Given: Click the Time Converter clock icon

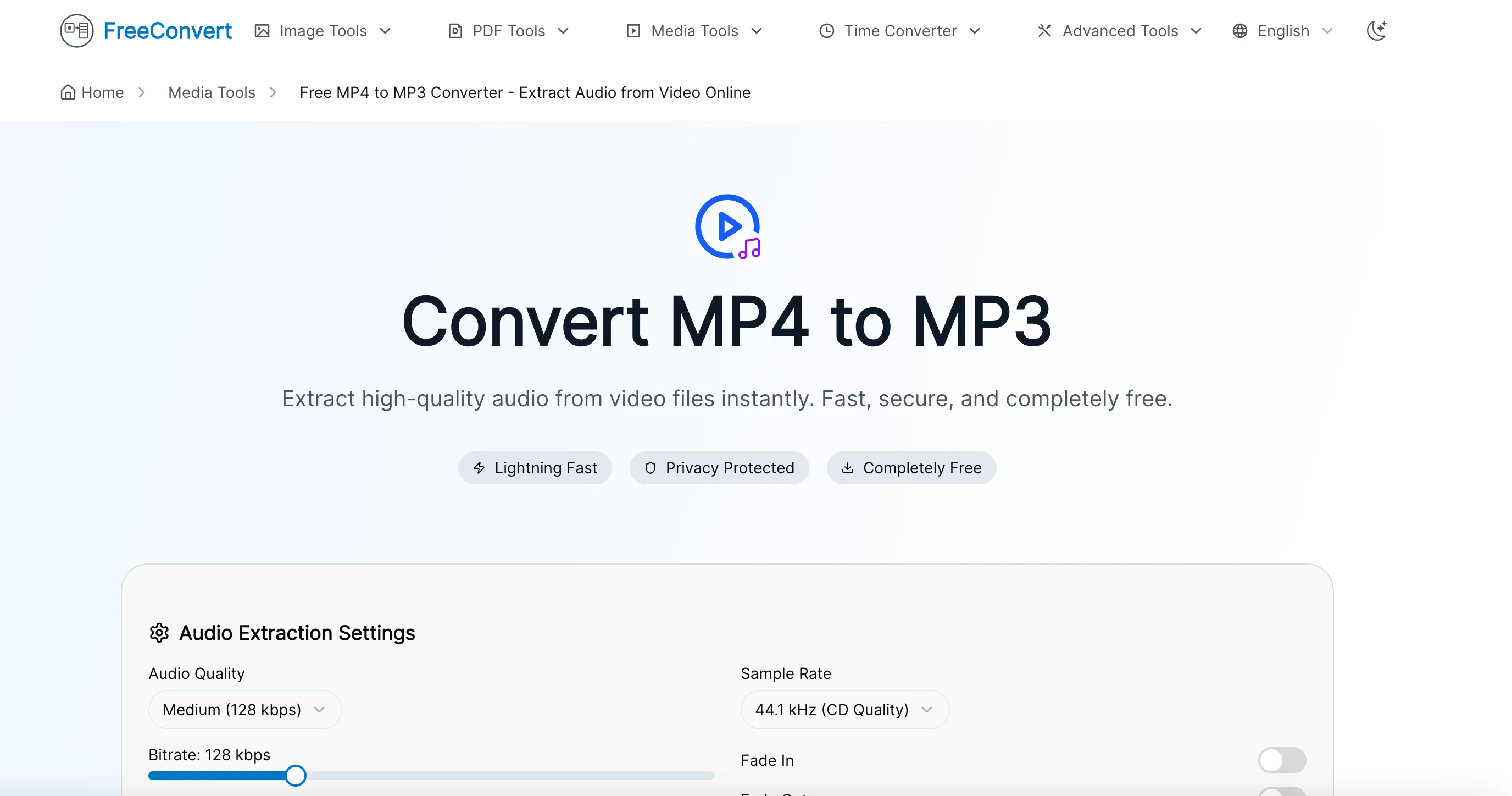Looking at the screenshot, I should (826, 31).
